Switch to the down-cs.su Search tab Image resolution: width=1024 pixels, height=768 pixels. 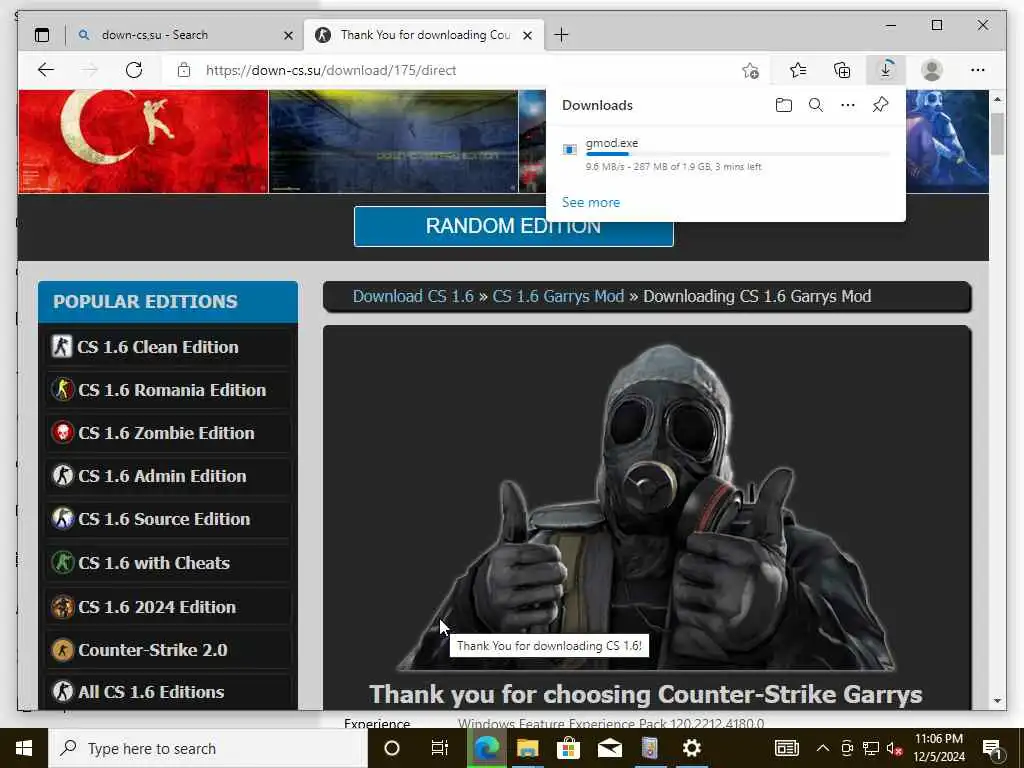[185, 35]
